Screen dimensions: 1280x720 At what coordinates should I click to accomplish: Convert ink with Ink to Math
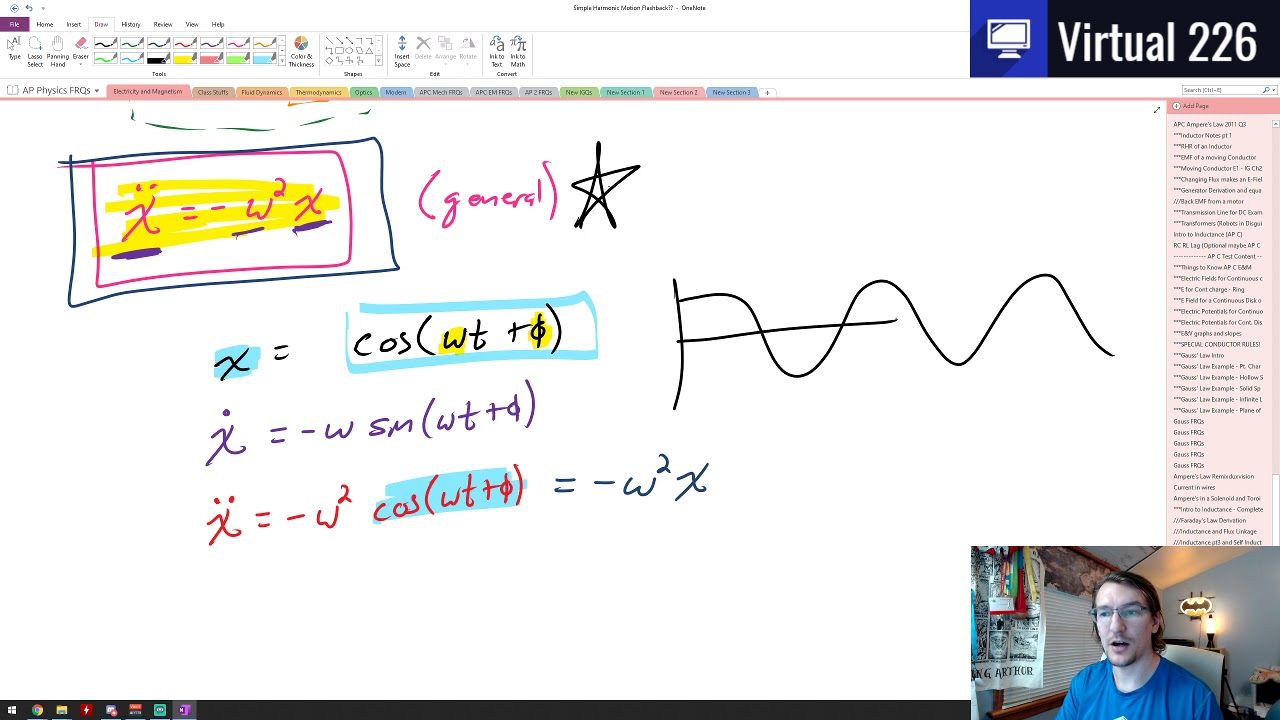coord(518,52)
